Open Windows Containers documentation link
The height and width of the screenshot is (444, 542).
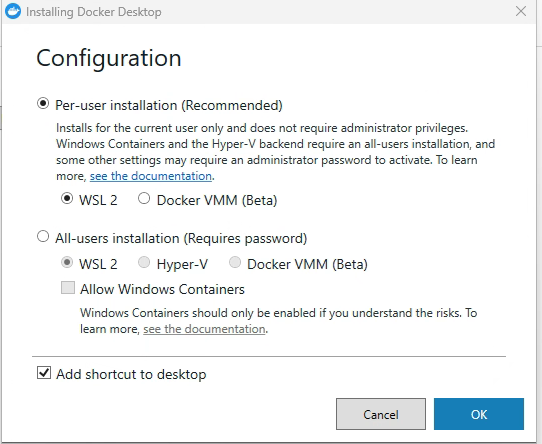(x=204, y=329)
